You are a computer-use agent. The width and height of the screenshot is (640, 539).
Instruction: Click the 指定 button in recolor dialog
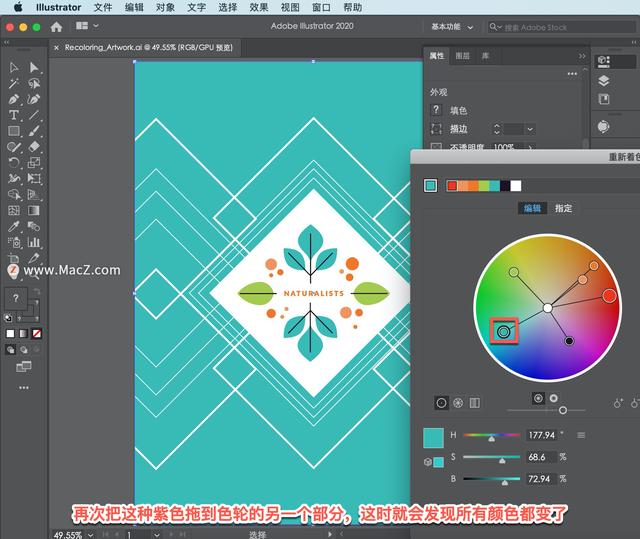click(564, 208)
